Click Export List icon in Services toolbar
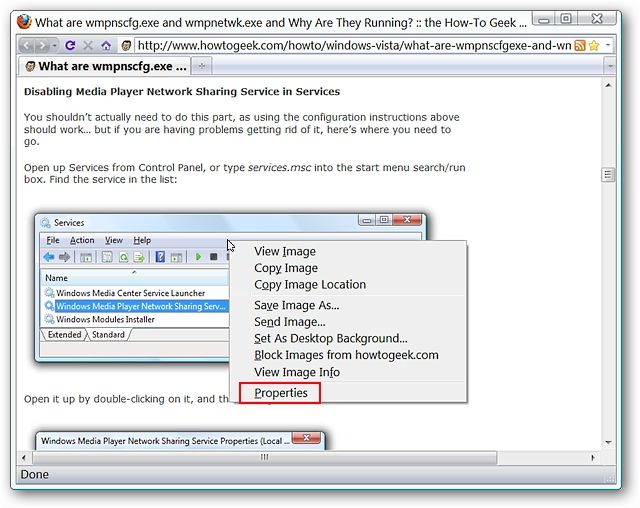Screen dimensions: 640x508 [x=139, y=257]
